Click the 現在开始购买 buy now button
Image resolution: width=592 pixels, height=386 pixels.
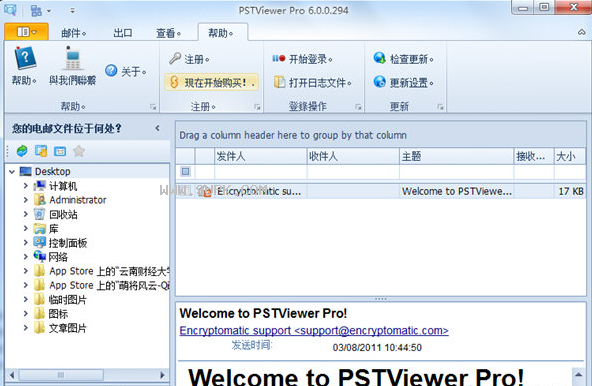(x=212, y=82)
